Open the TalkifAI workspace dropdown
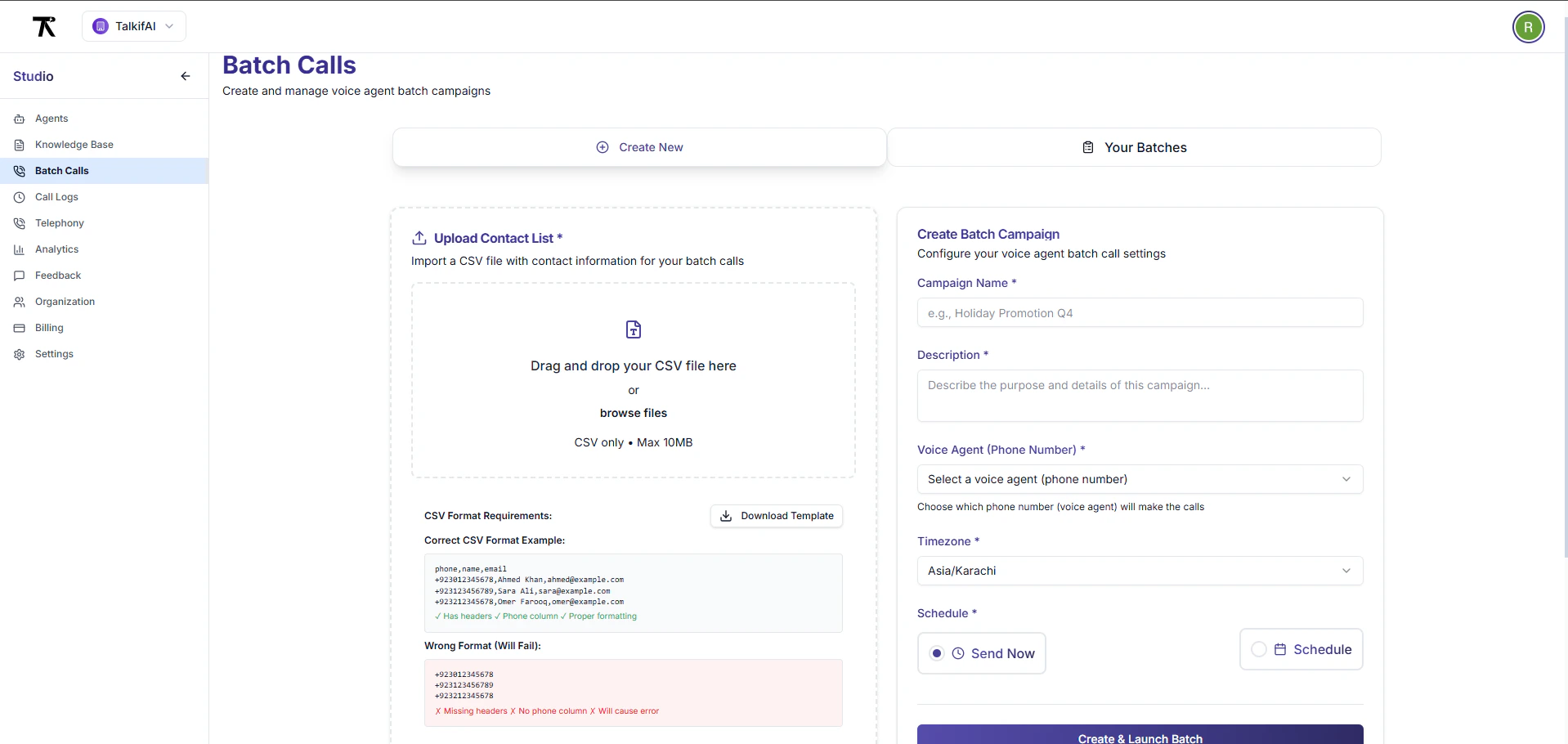The height and width of the screenshot is (744, 1568). 133,25
